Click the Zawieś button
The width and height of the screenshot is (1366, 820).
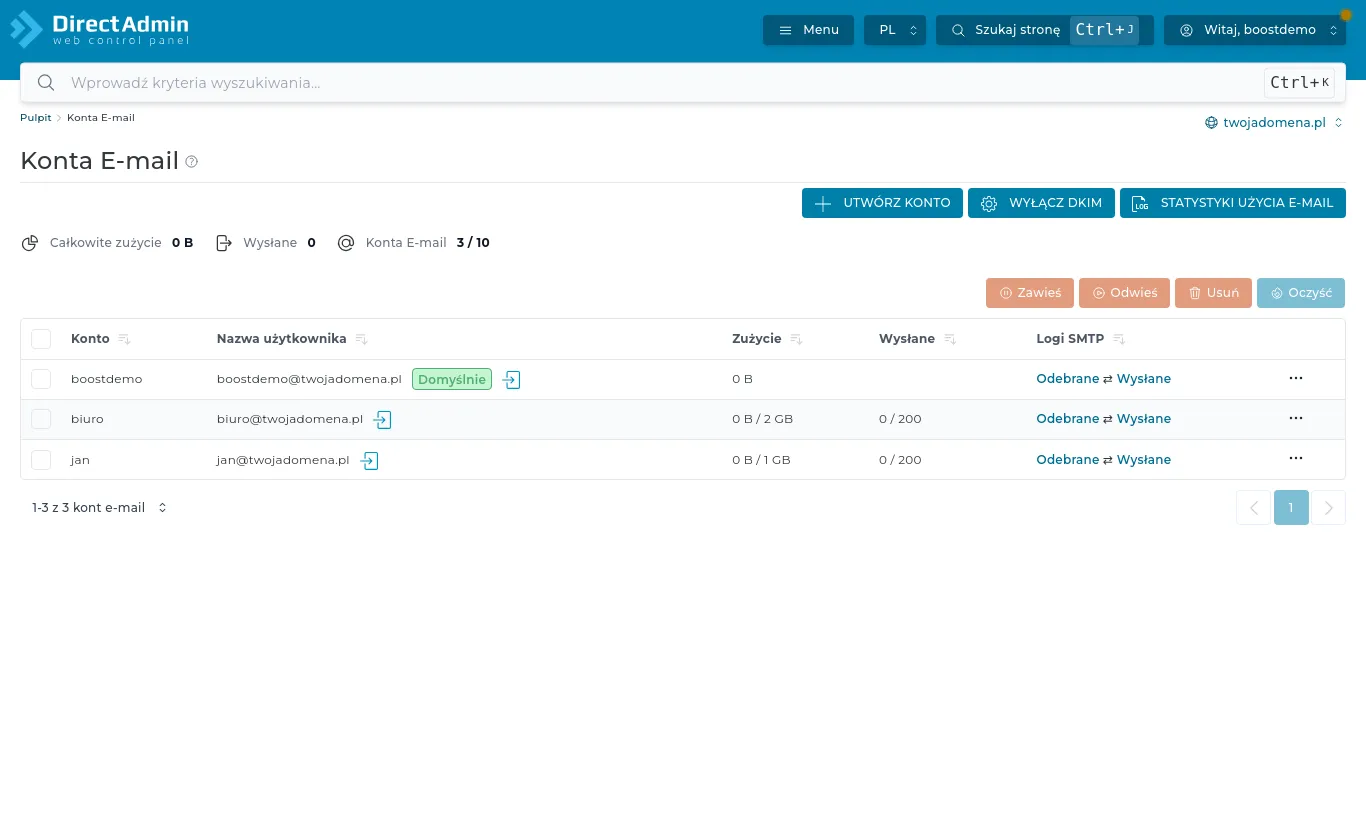point(1030,293)
